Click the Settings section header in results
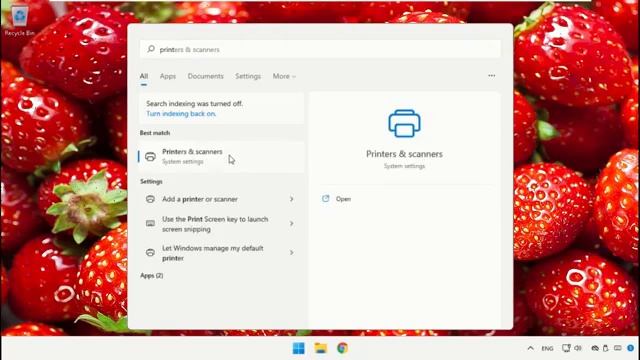 [151, 182]
